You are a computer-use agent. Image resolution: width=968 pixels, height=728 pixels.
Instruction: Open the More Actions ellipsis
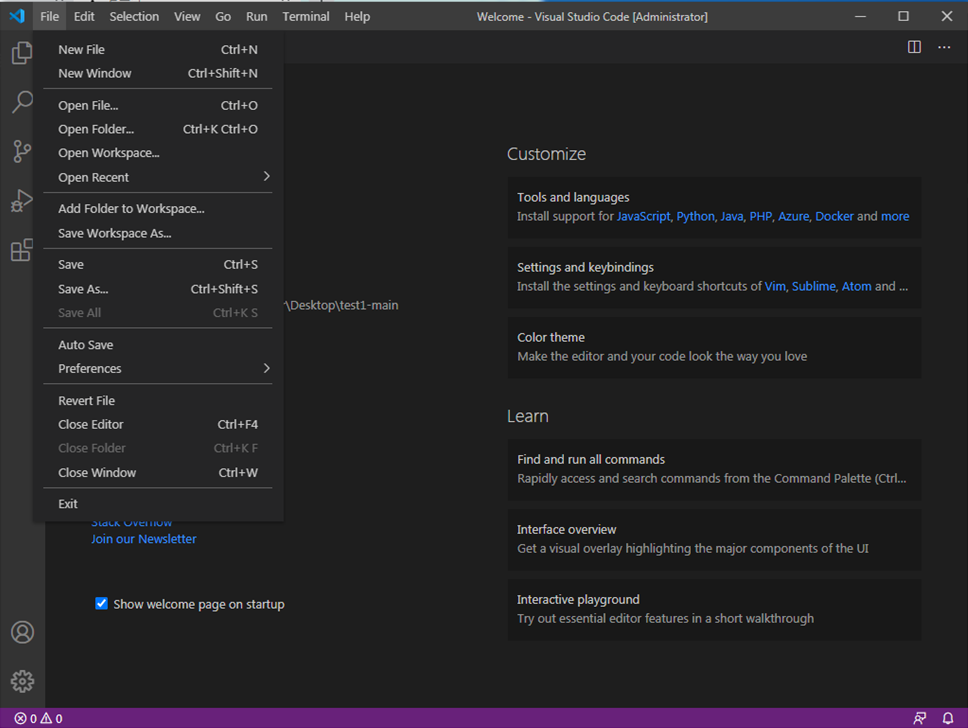click(x=944, y=47)
